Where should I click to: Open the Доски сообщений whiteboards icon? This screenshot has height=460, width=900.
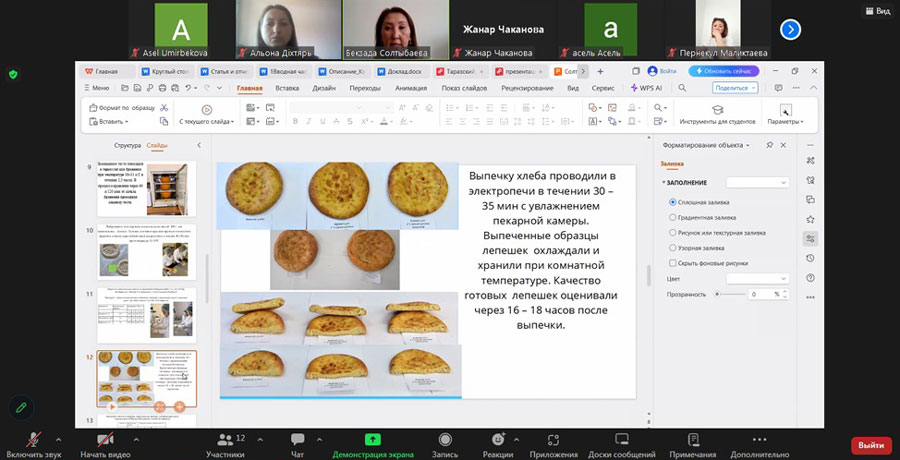coord(621,439)
